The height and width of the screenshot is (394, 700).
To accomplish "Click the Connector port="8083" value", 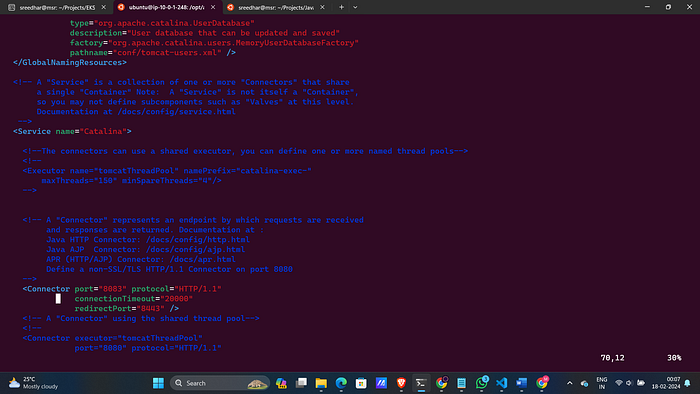I will click(x=112, y=289).
